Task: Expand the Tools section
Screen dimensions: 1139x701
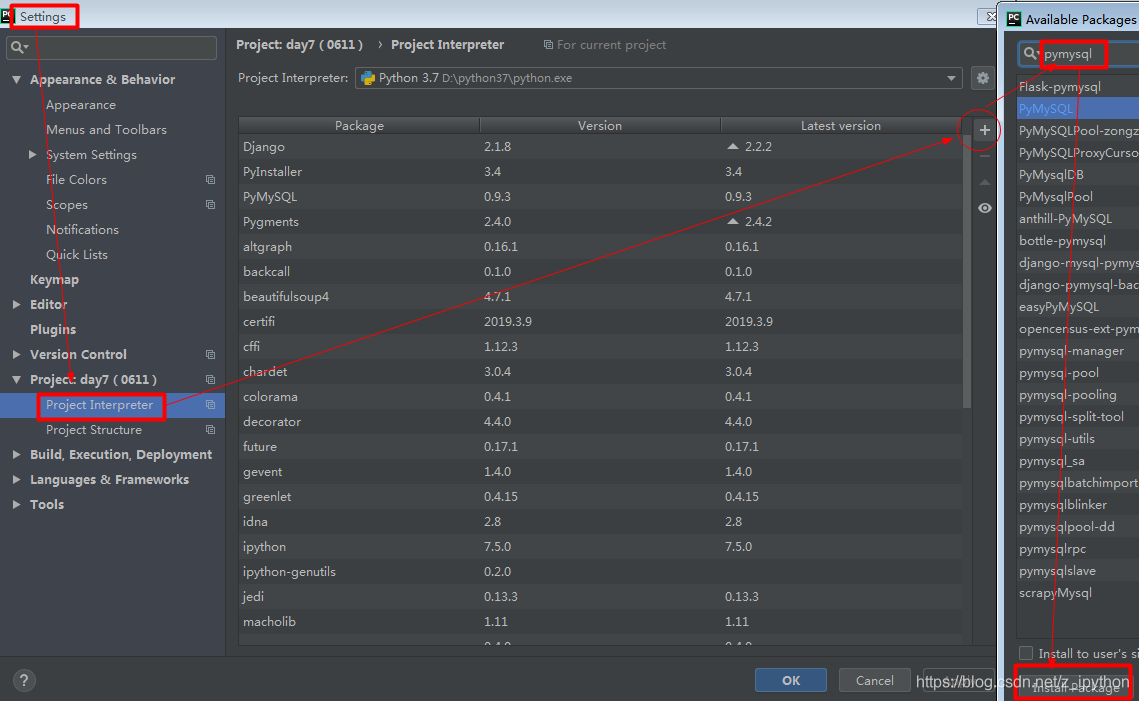Action: pos(16,505)
